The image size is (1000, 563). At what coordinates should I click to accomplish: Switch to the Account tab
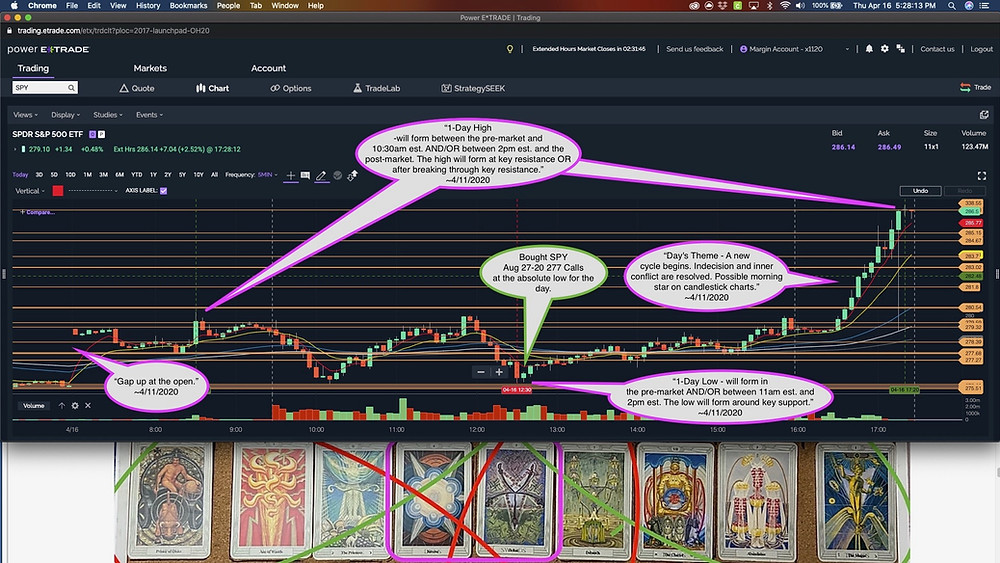[268, 68]
